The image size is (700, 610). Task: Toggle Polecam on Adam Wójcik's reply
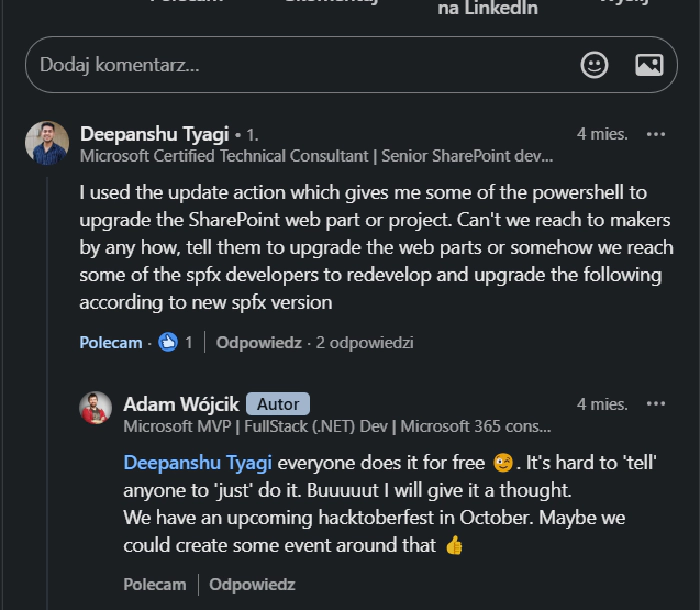point(154,584)
